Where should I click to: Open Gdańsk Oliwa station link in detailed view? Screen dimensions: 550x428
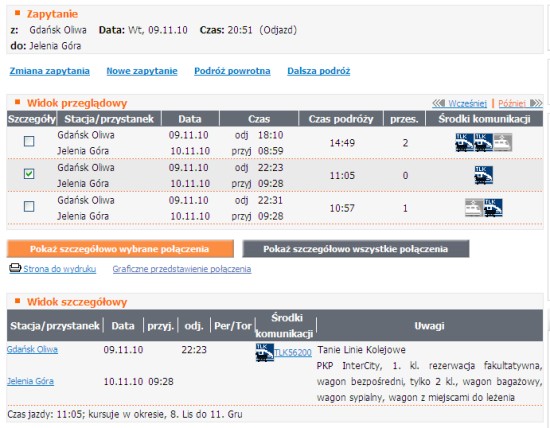(32, 349)
